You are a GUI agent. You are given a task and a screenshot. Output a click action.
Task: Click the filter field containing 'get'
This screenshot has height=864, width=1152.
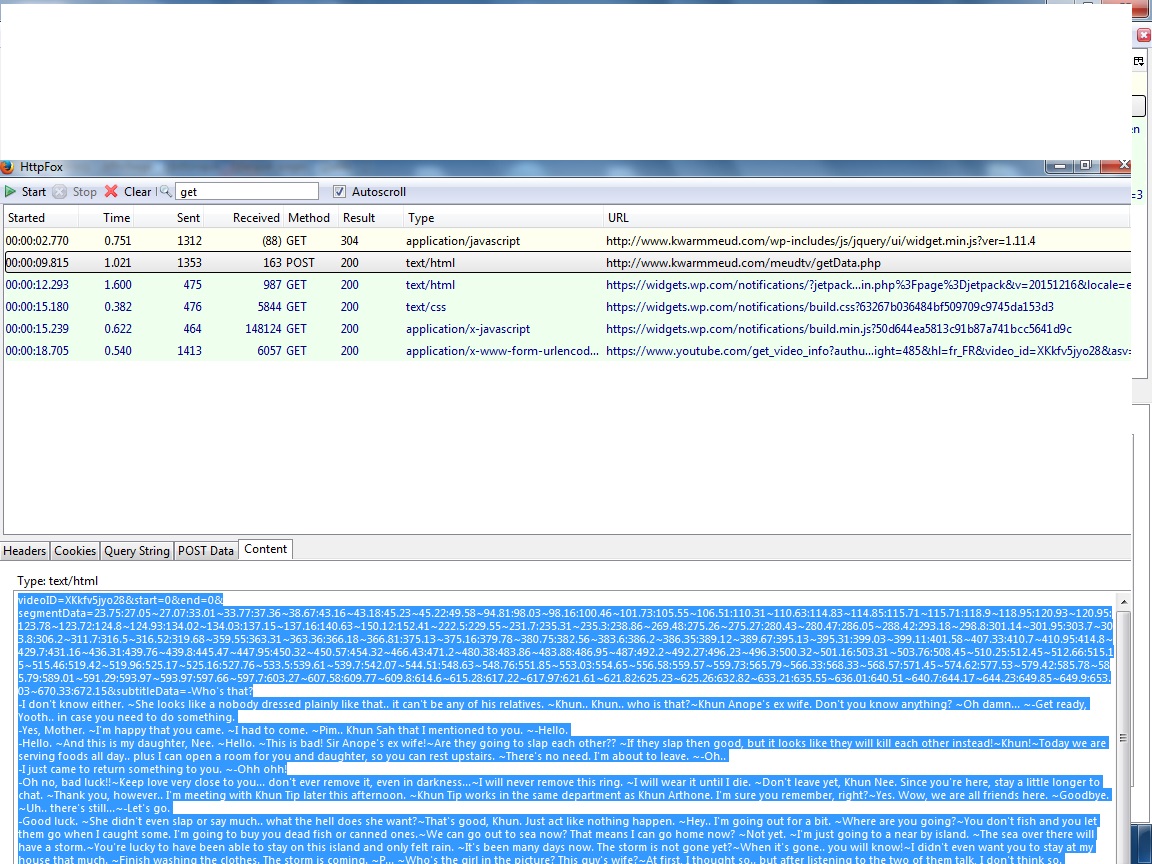[x=247, y=192]
